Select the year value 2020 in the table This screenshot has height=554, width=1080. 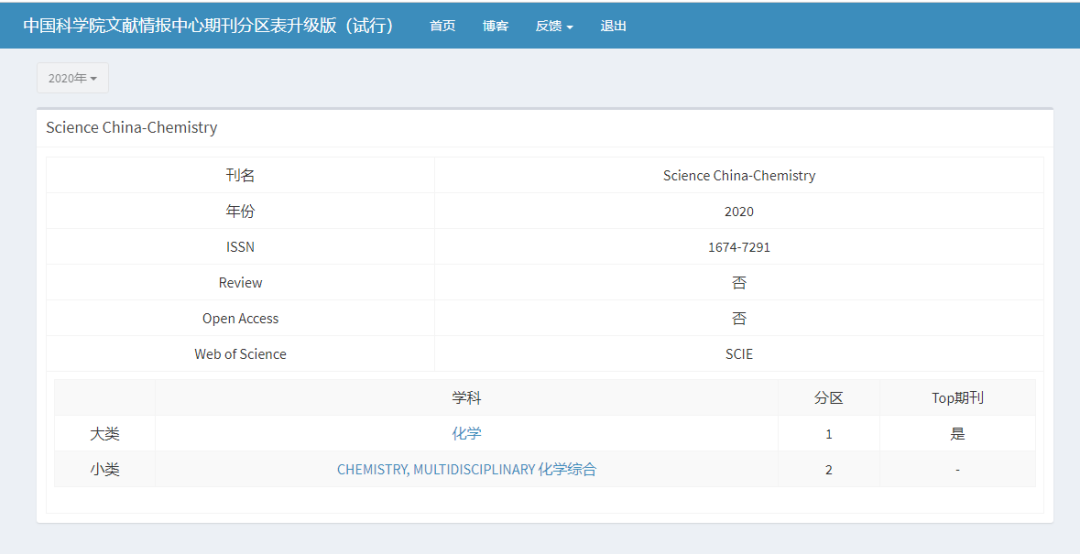pyautogui.click(x=739, y=212)
